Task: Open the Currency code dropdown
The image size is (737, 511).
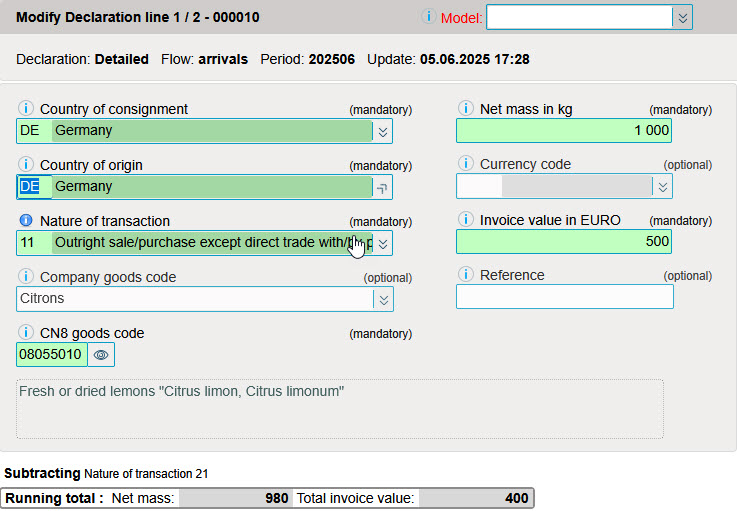Action: click(661, 187)
